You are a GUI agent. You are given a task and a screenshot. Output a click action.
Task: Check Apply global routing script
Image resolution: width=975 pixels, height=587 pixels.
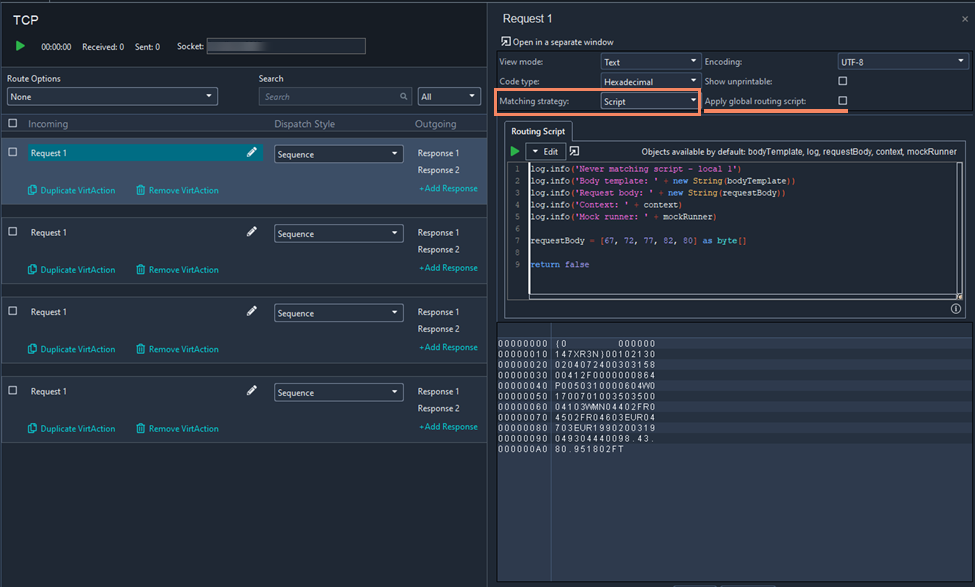coord(842,101)
